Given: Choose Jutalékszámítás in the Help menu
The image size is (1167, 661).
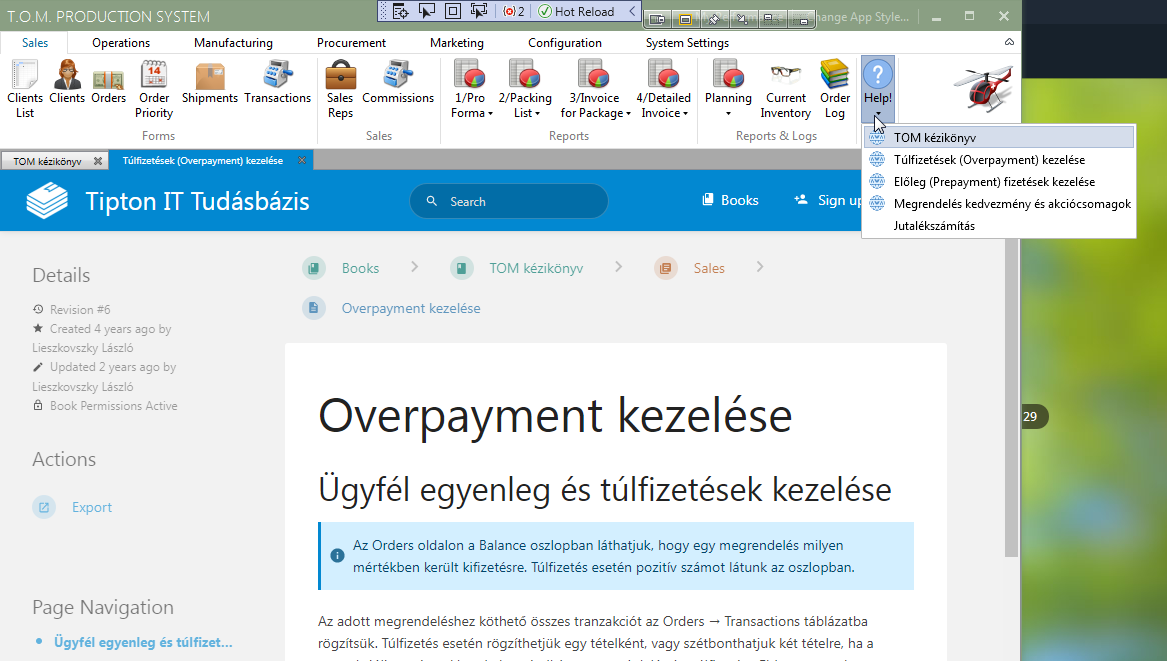Looking at the screenshot, I should [x=934, y=226].
